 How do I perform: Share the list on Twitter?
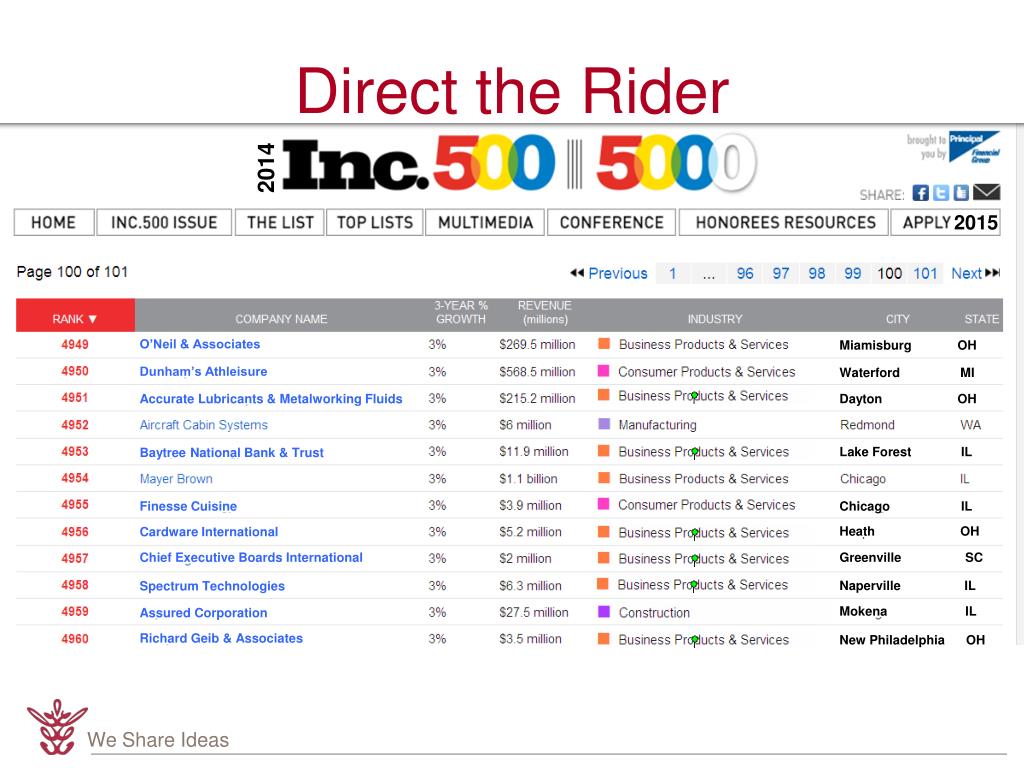(941, 193)
